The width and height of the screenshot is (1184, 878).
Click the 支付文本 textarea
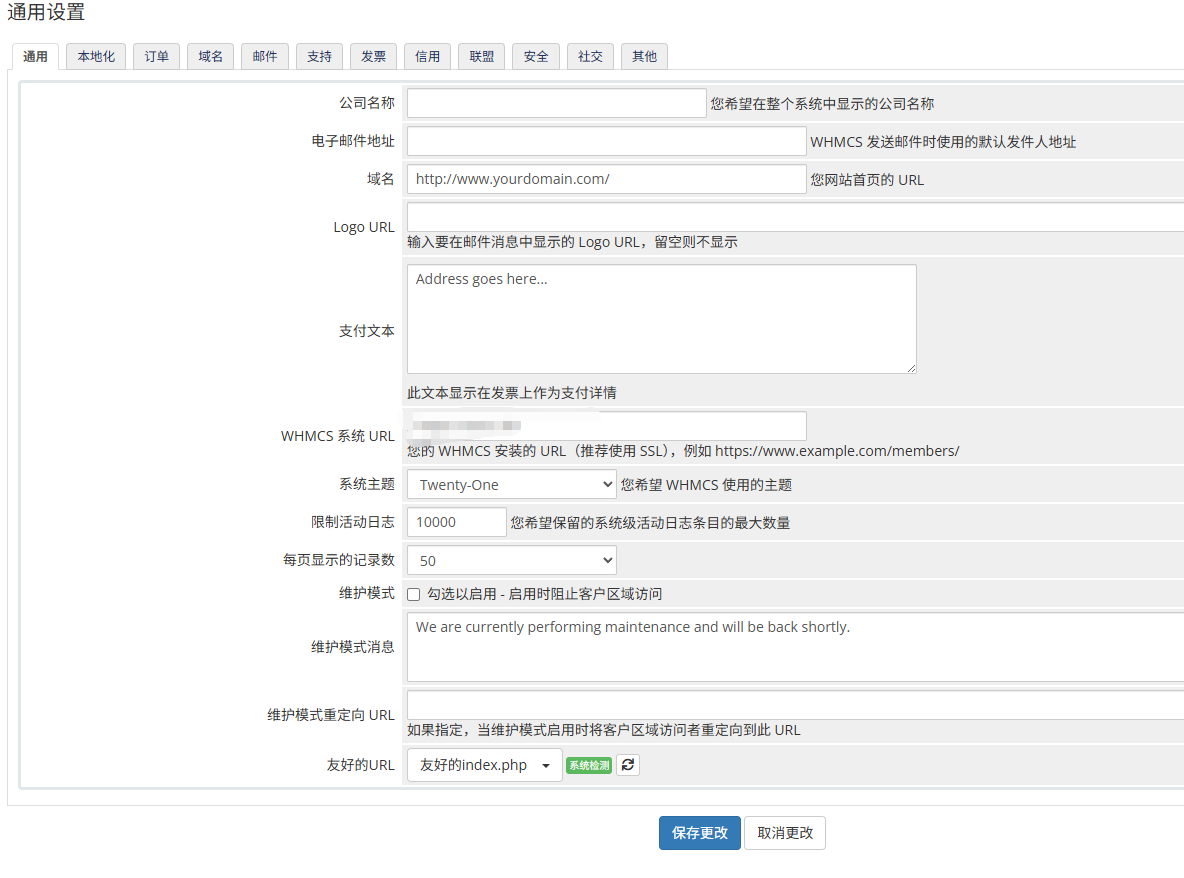tap(662, 319)
